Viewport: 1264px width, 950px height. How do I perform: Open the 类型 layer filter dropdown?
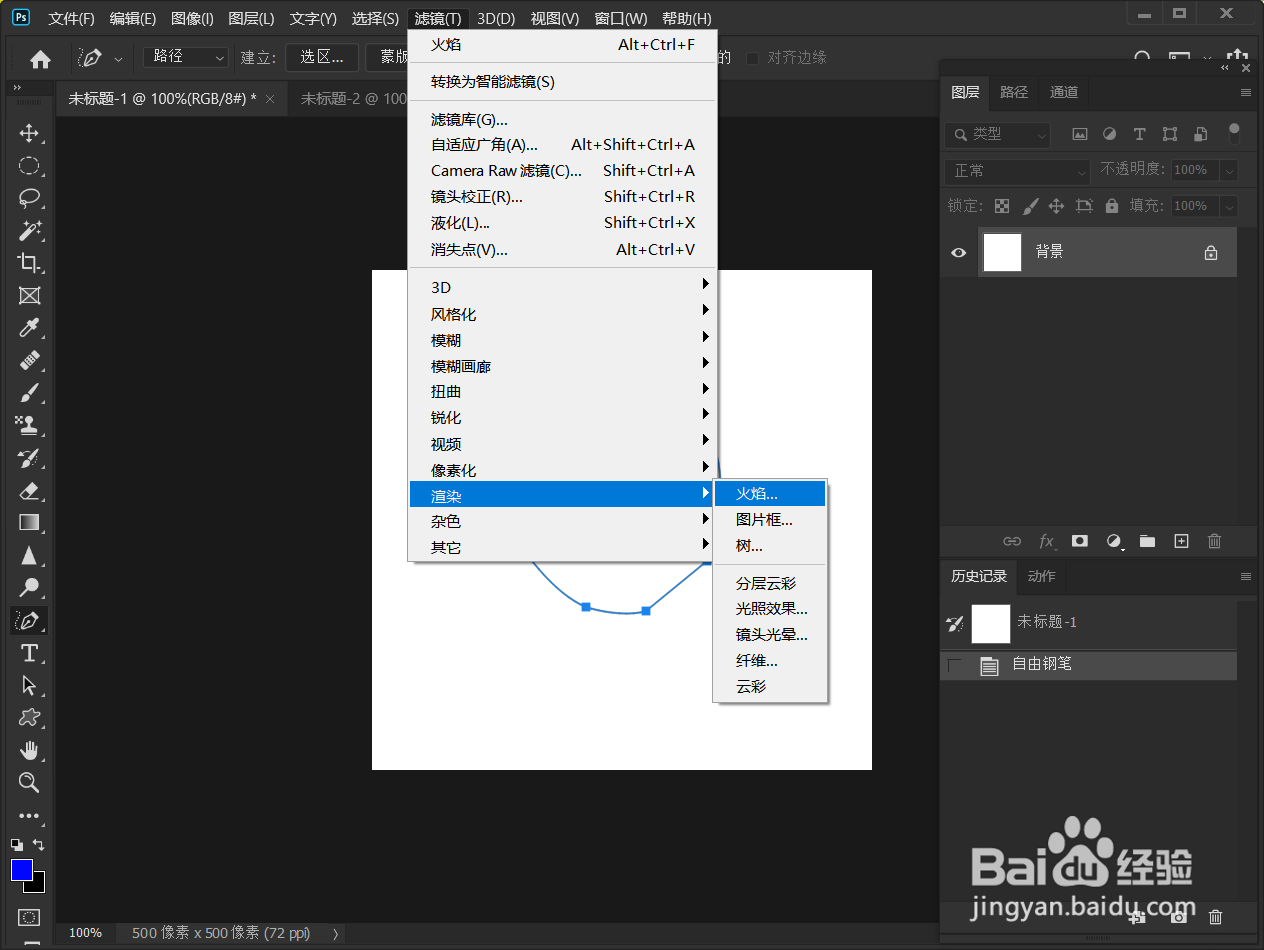click(998, 134)
